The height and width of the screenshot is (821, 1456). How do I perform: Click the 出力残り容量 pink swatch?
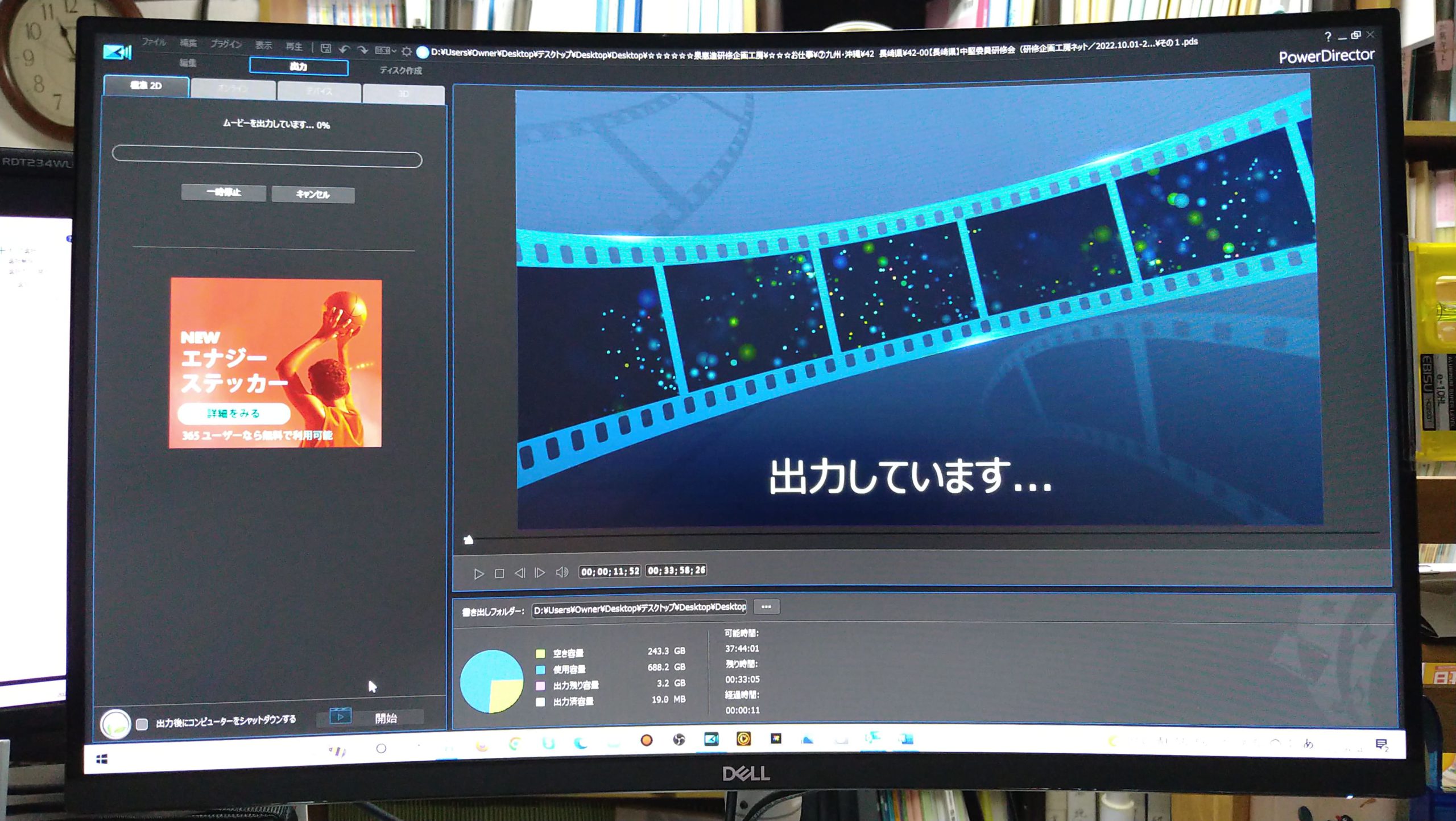(x=540, y=686)
